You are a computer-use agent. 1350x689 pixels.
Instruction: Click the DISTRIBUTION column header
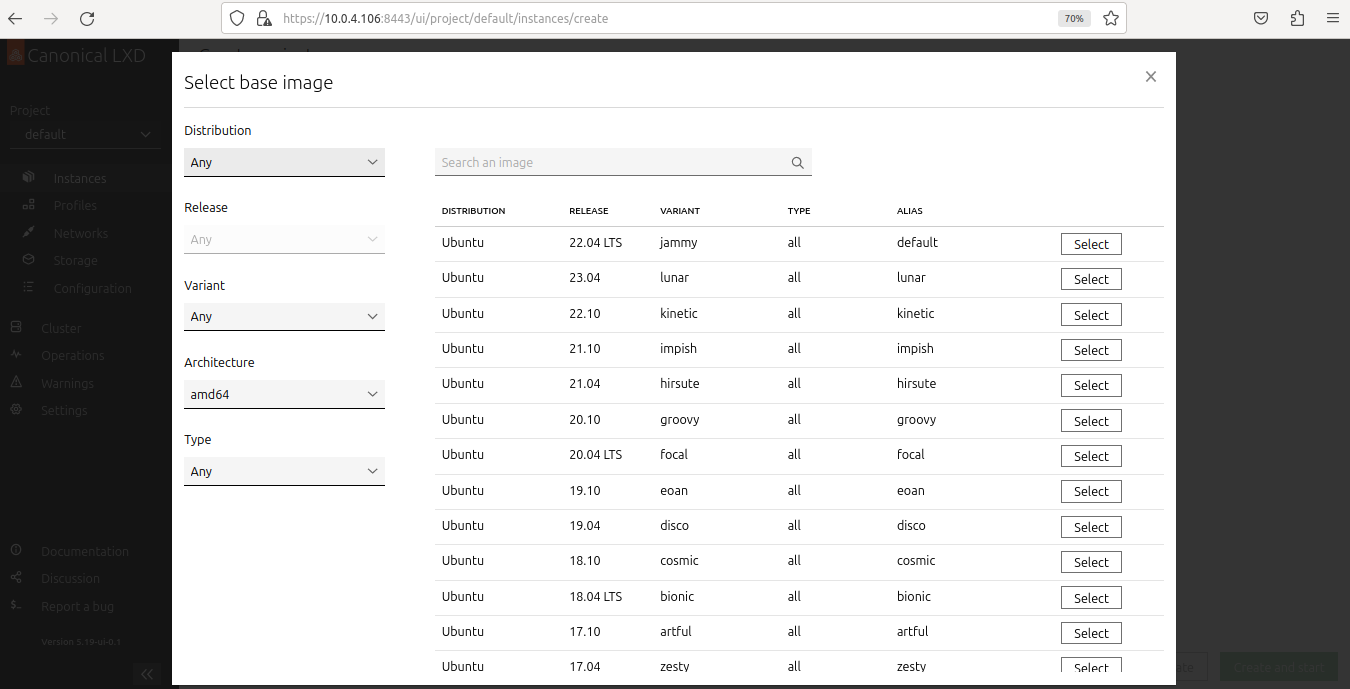tap(473, 211)
